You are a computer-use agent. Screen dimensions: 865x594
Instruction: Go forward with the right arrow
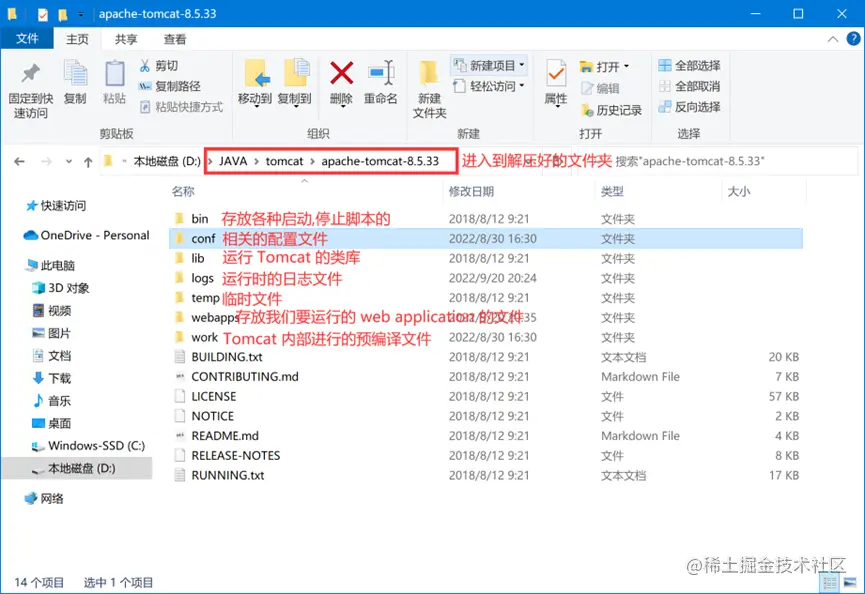pos(46,161)
